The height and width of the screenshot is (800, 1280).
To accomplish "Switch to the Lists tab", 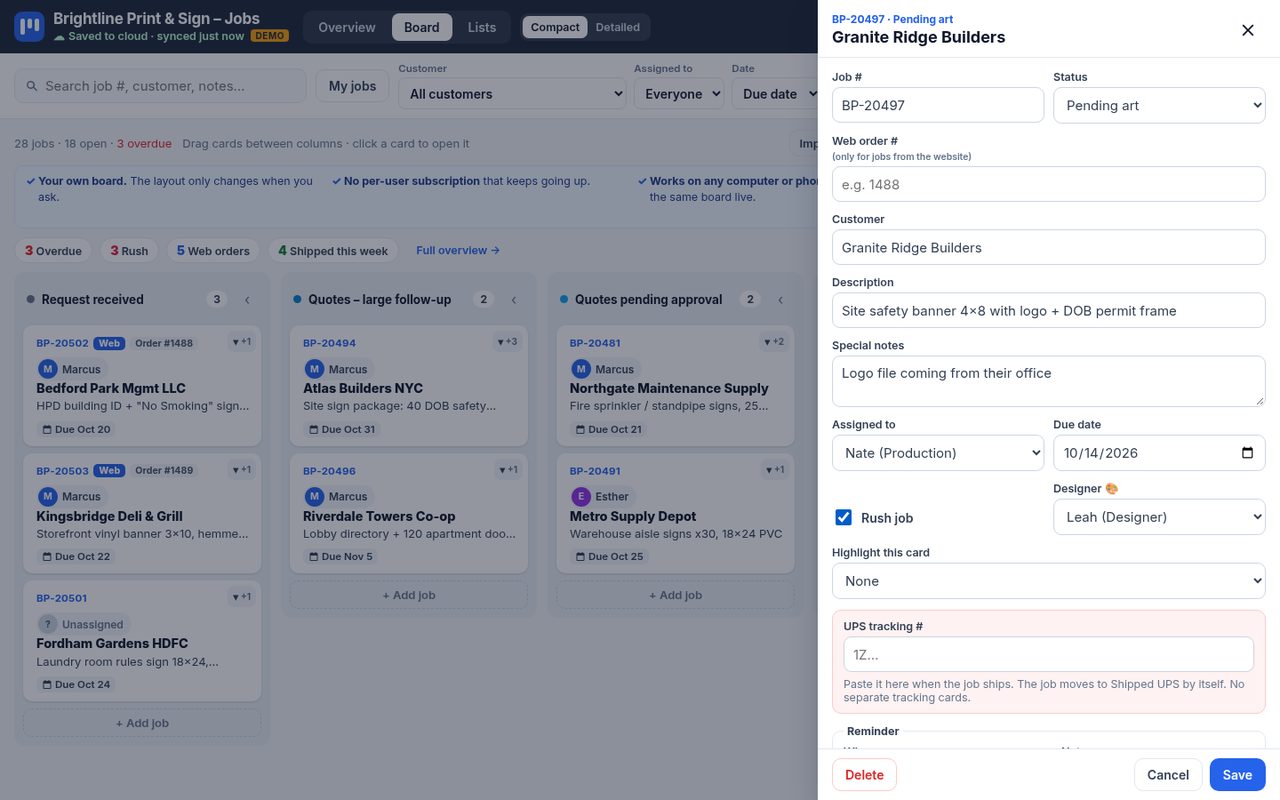I will click(x=482, y=27).
